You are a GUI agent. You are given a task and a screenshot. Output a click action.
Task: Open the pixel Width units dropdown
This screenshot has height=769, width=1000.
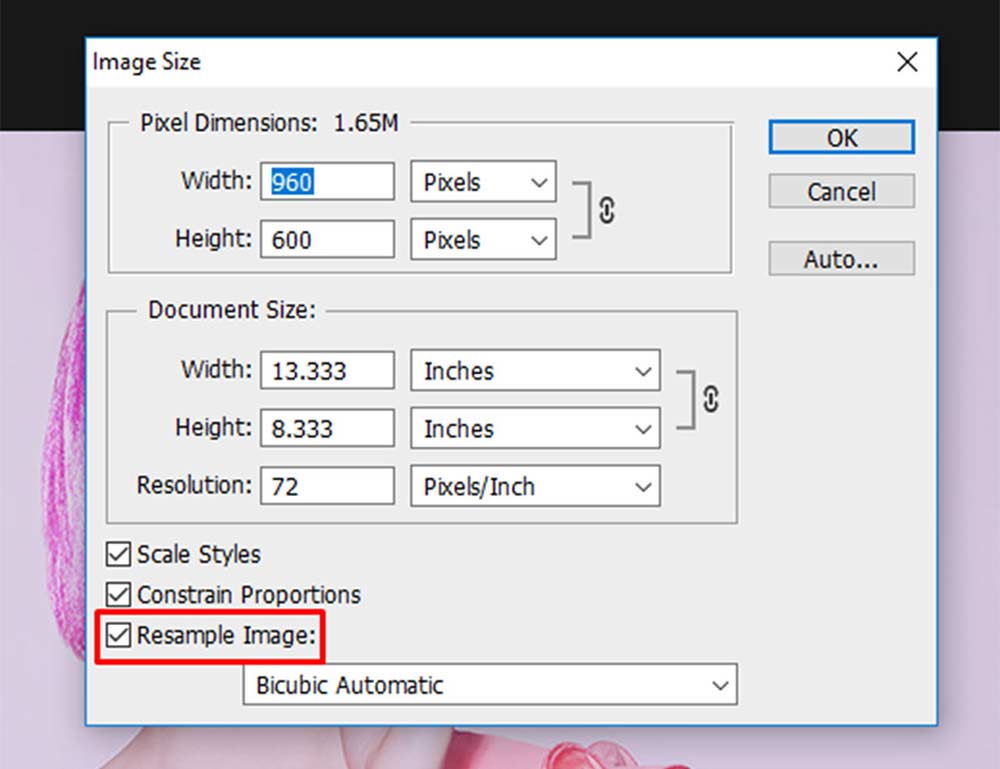(483, 182)
